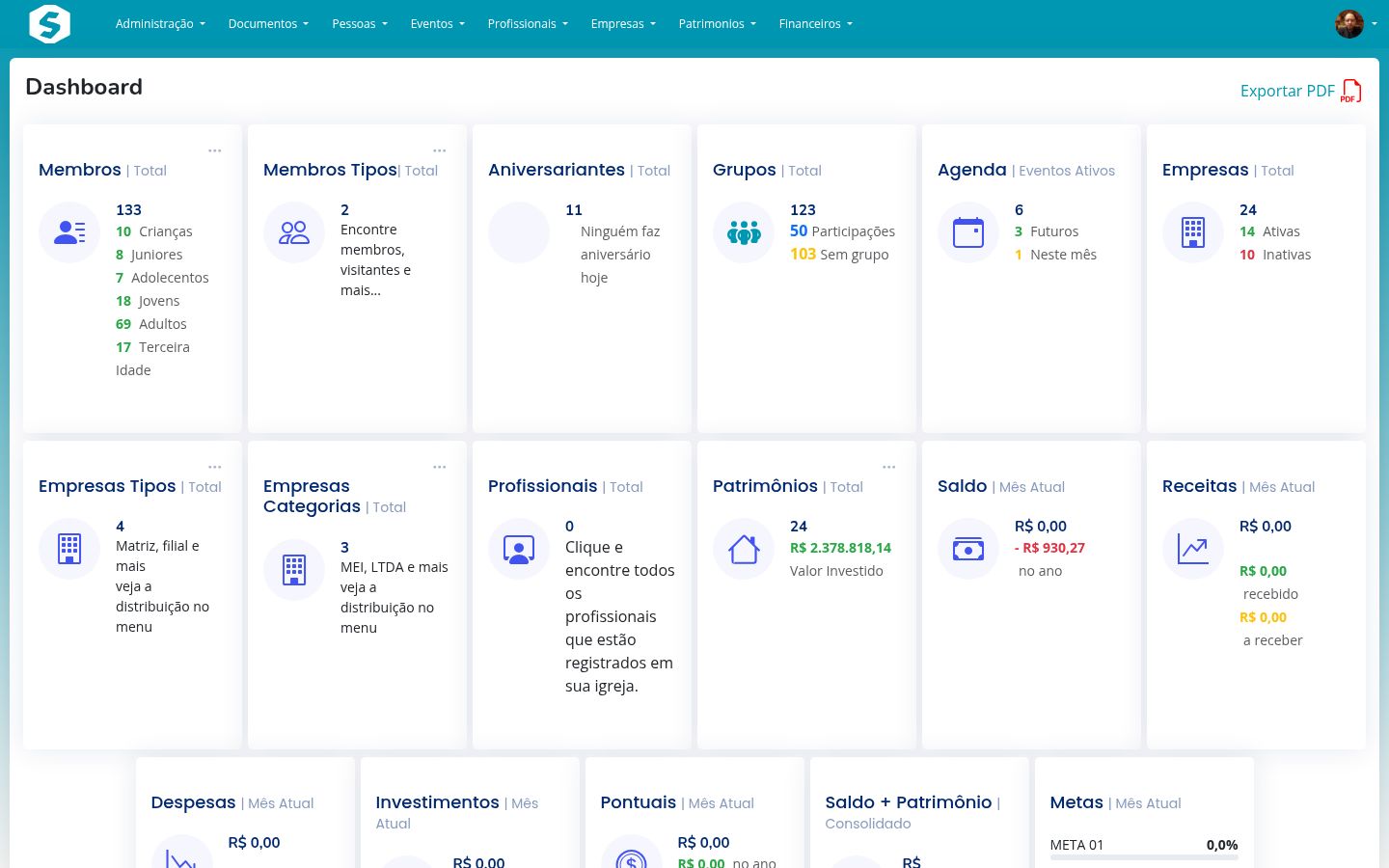Click the 'Ninguém faz aniversário hoje' message
This screenshot has height=868, width=1389.
(x=620, y=255)
